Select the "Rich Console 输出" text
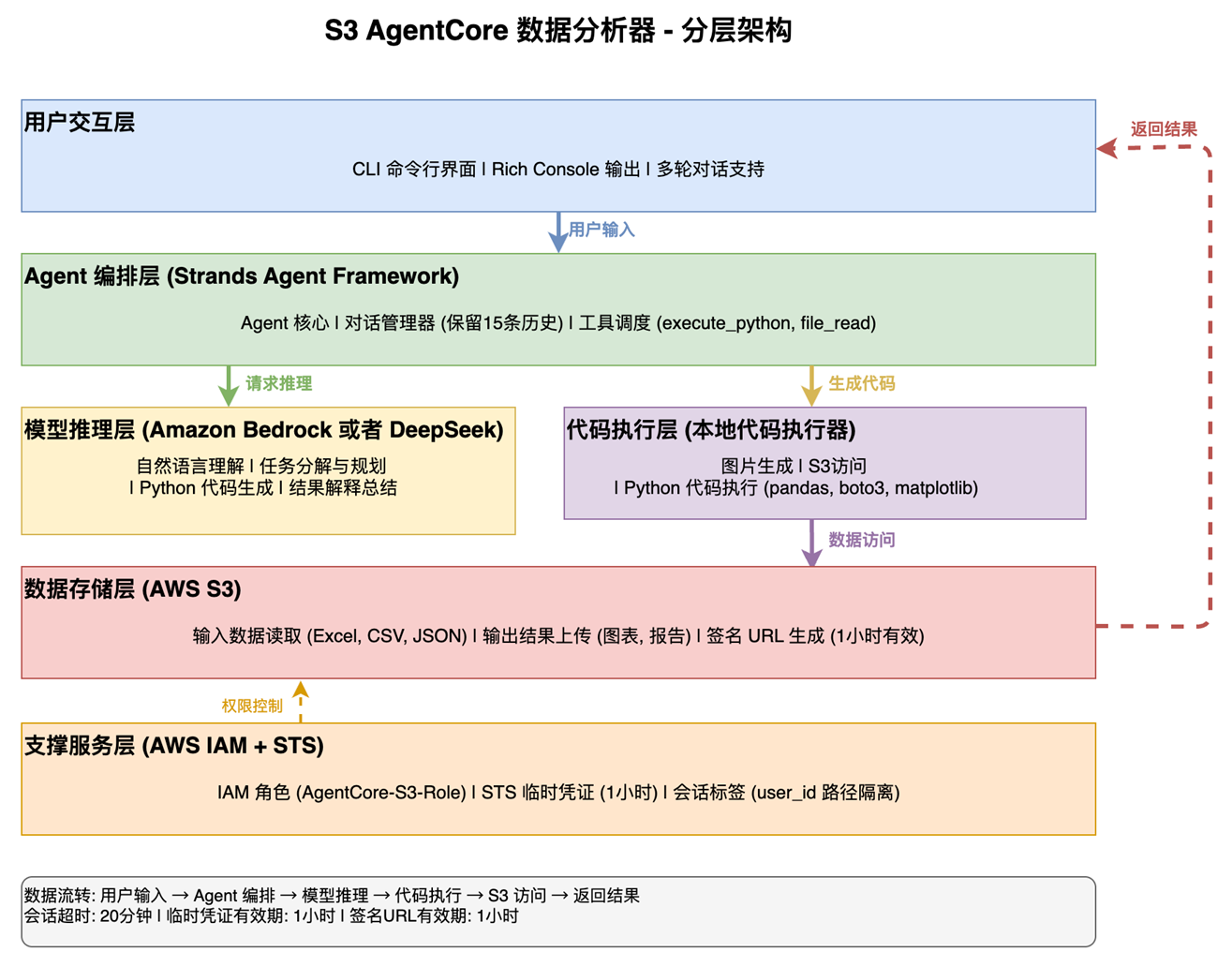The height and width of the screenshot is (967, 1232). 566,170
